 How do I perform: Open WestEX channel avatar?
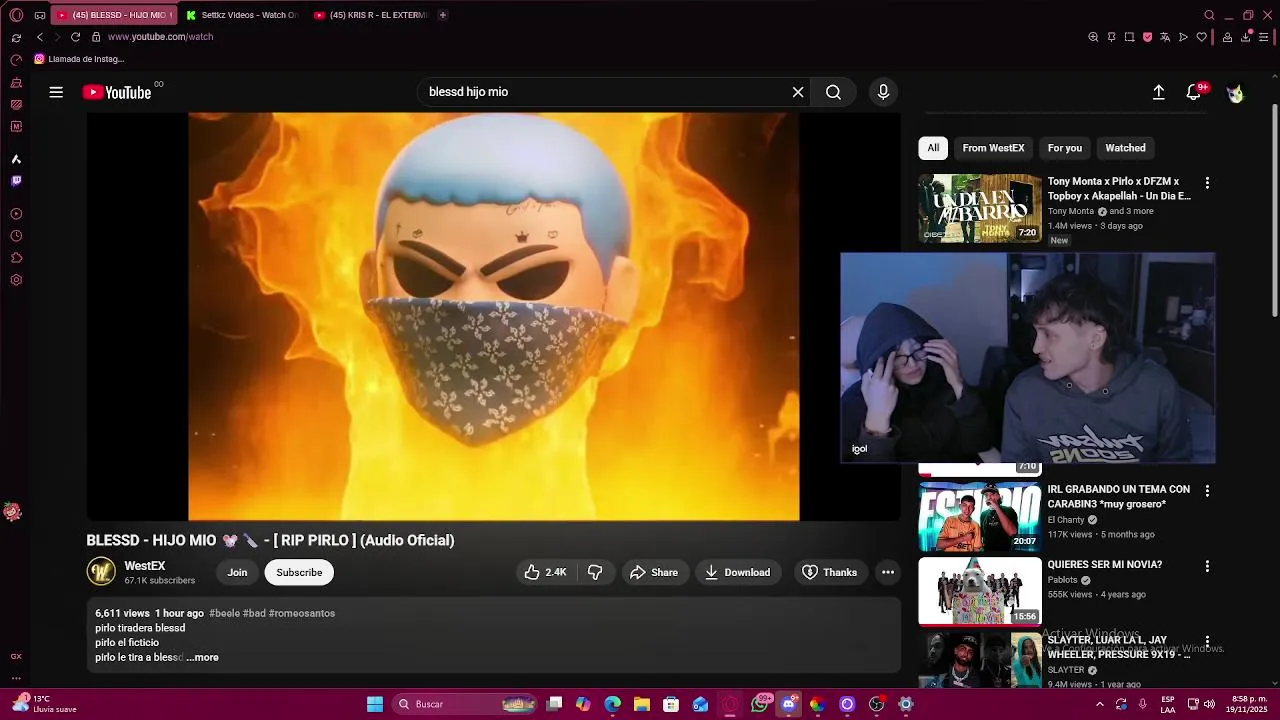pyautogui.click(x=101, y=572)
